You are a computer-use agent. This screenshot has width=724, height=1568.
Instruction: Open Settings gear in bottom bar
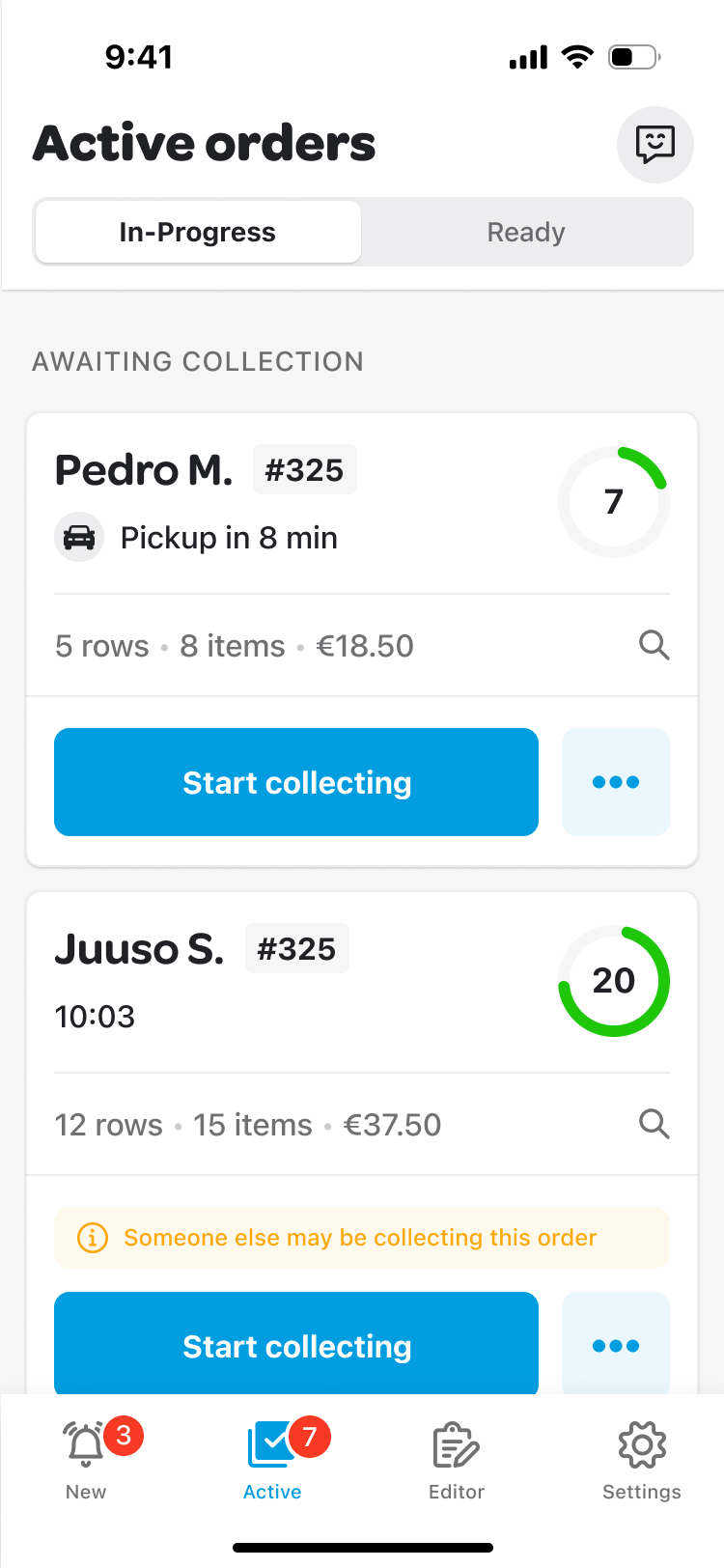[x=642, y=1445]
